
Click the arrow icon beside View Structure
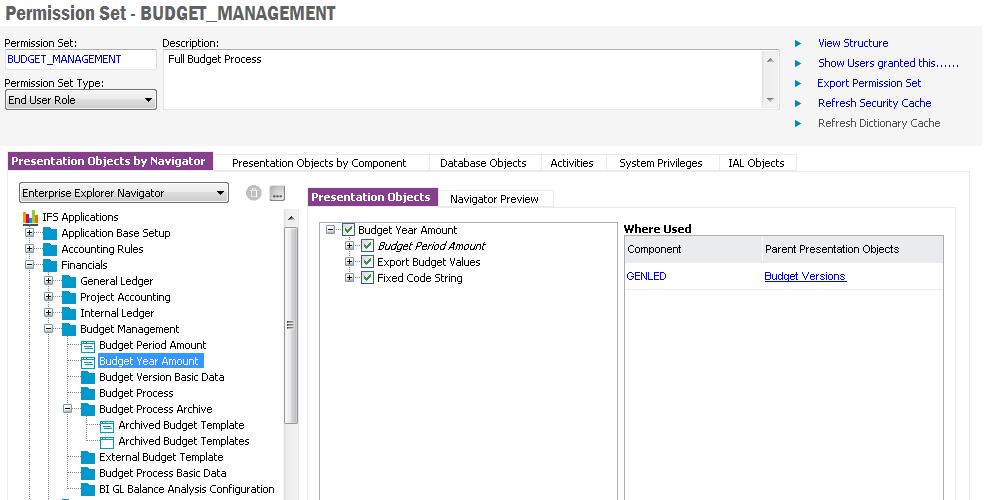[x=798, y=43]
